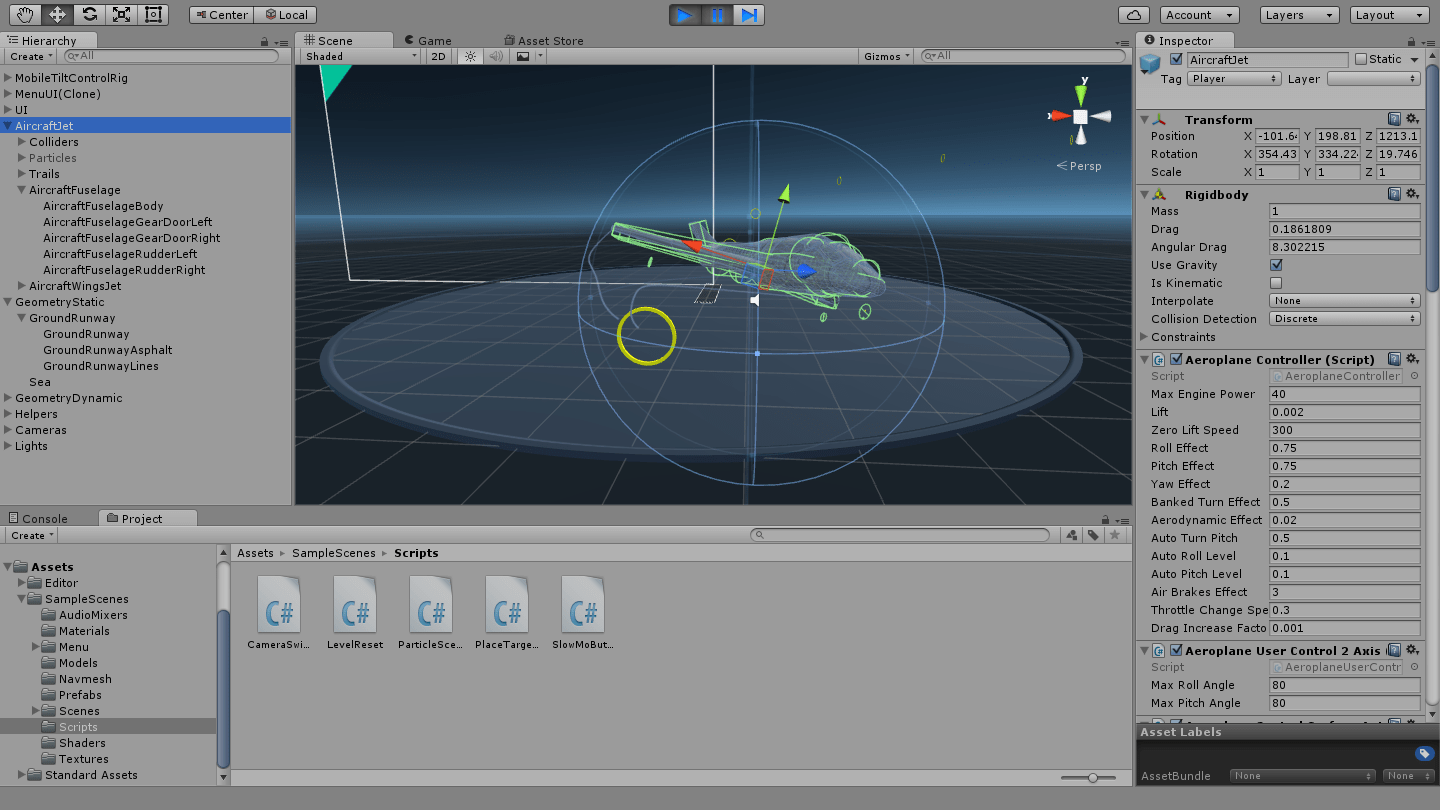Enable the Is Kinematic checkbox

[1275, 282]
